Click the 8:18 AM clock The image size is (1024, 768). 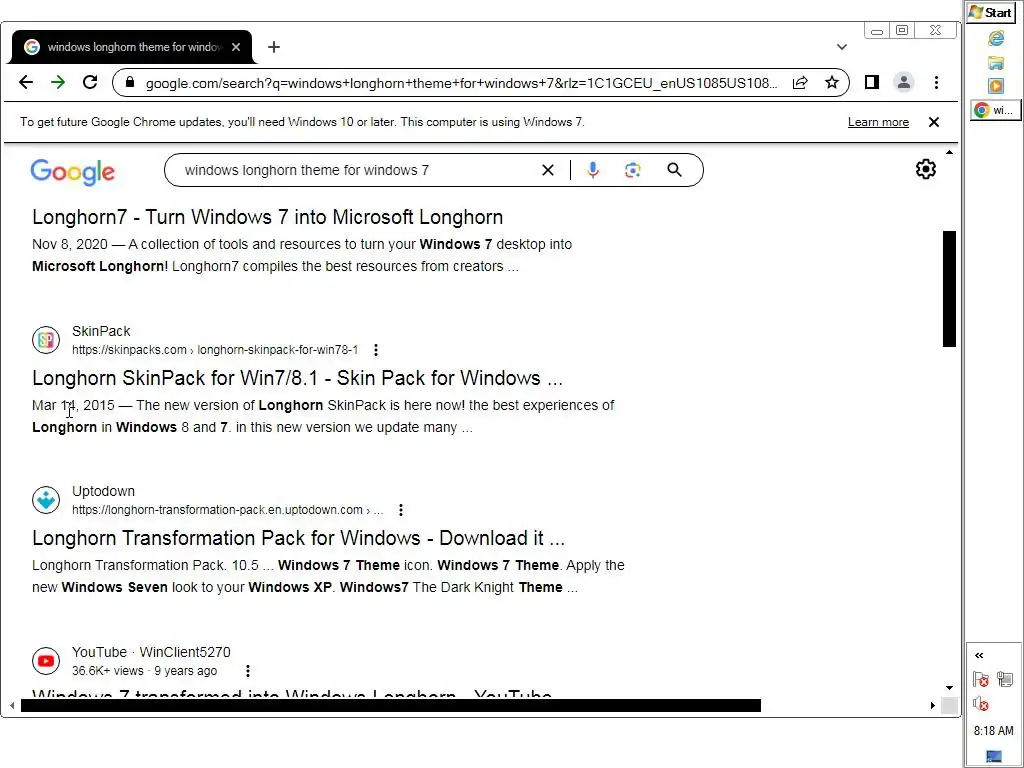993,731
